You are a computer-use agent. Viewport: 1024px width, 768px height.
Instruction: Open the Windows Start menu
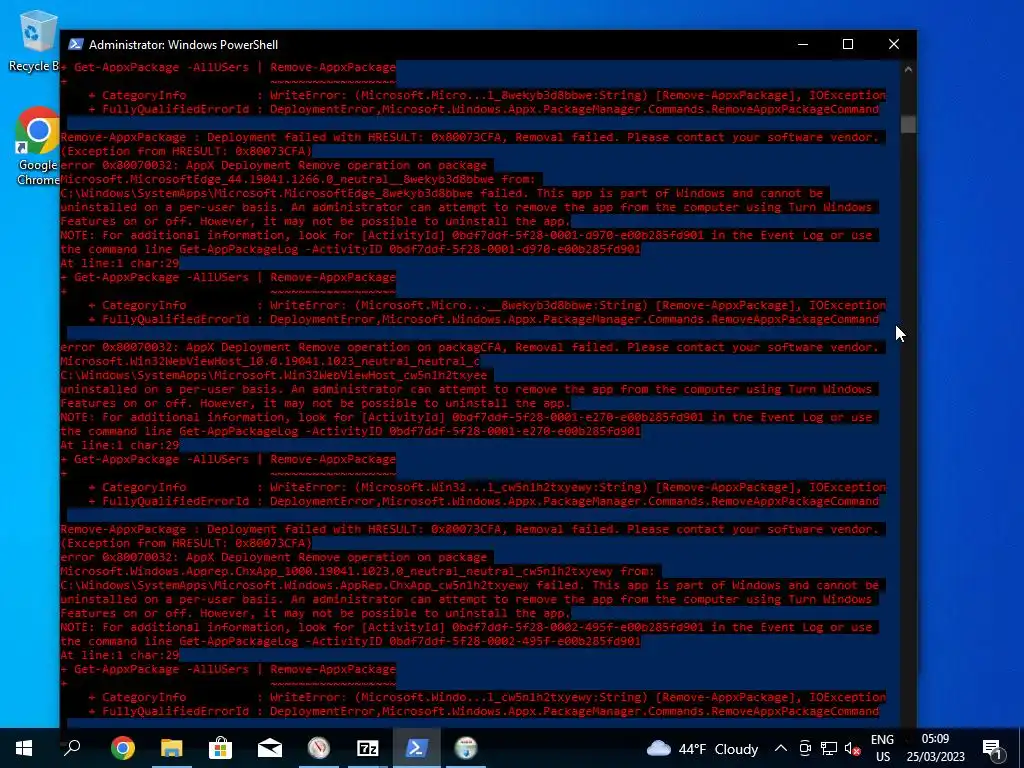point(24,748)
